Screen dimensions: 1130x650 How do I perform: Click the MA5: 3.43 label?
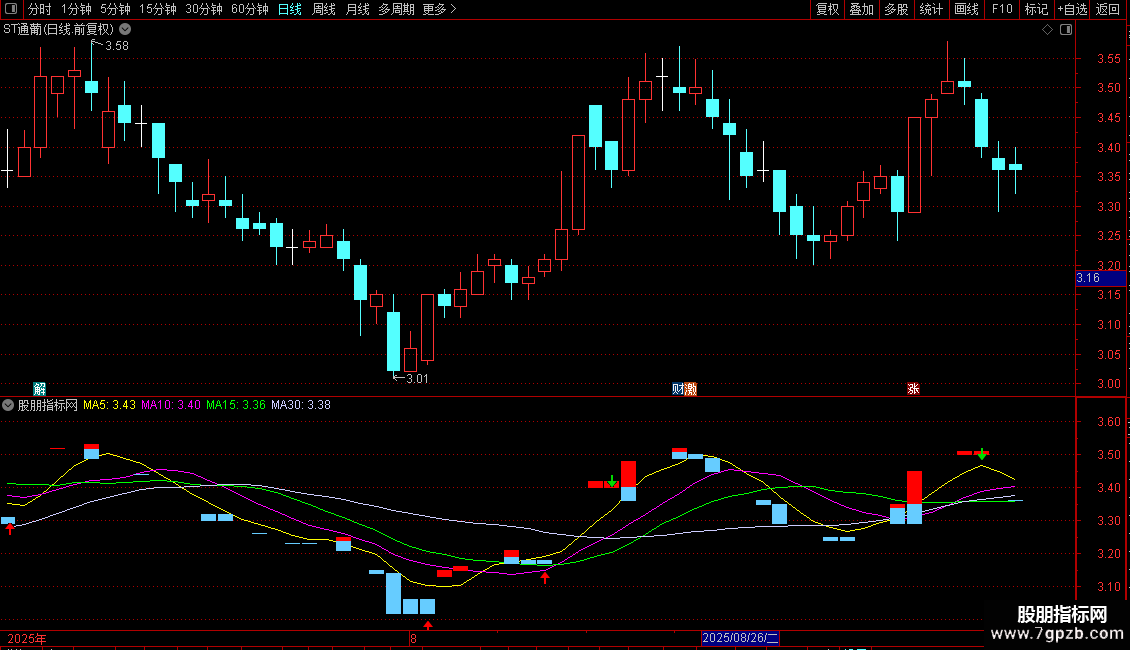coord(109,405)
